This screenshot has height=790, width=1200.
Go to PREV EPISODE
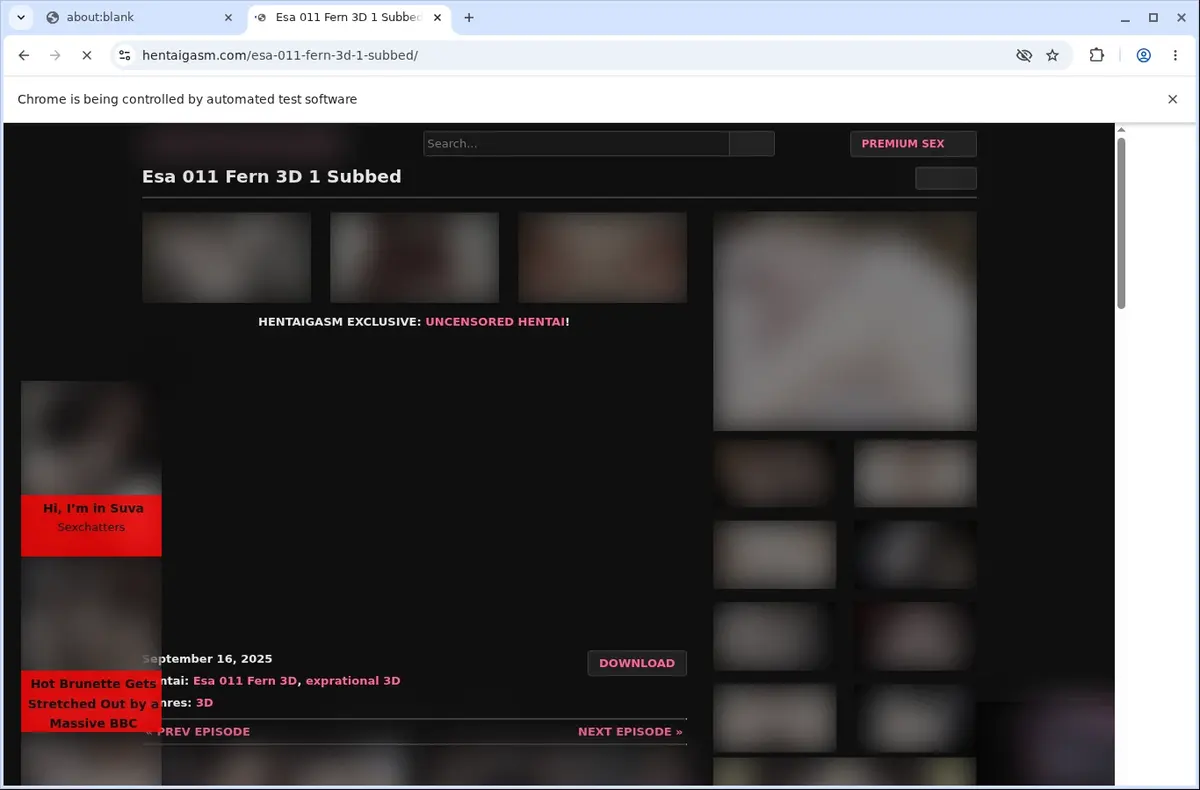[197, 732]
